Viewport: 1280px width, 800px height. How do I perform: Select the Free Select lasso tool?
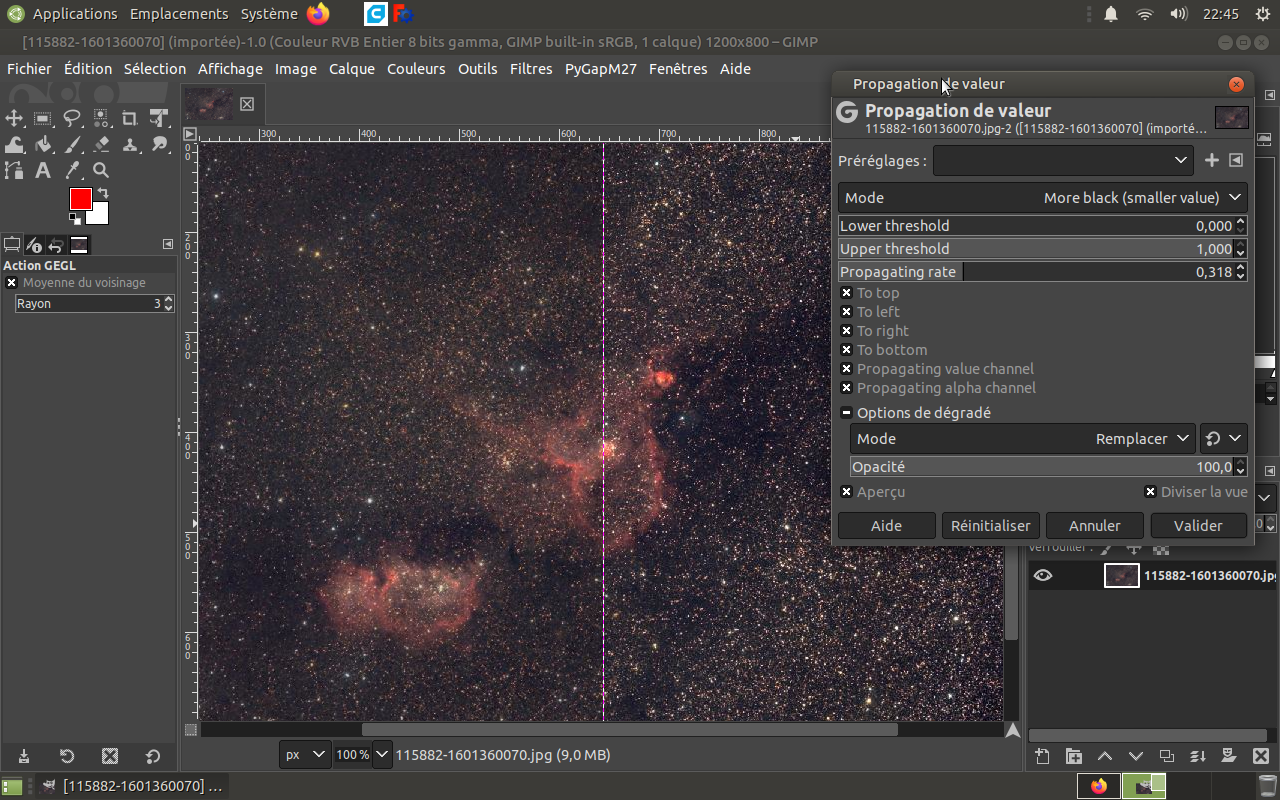click(72, 118)
